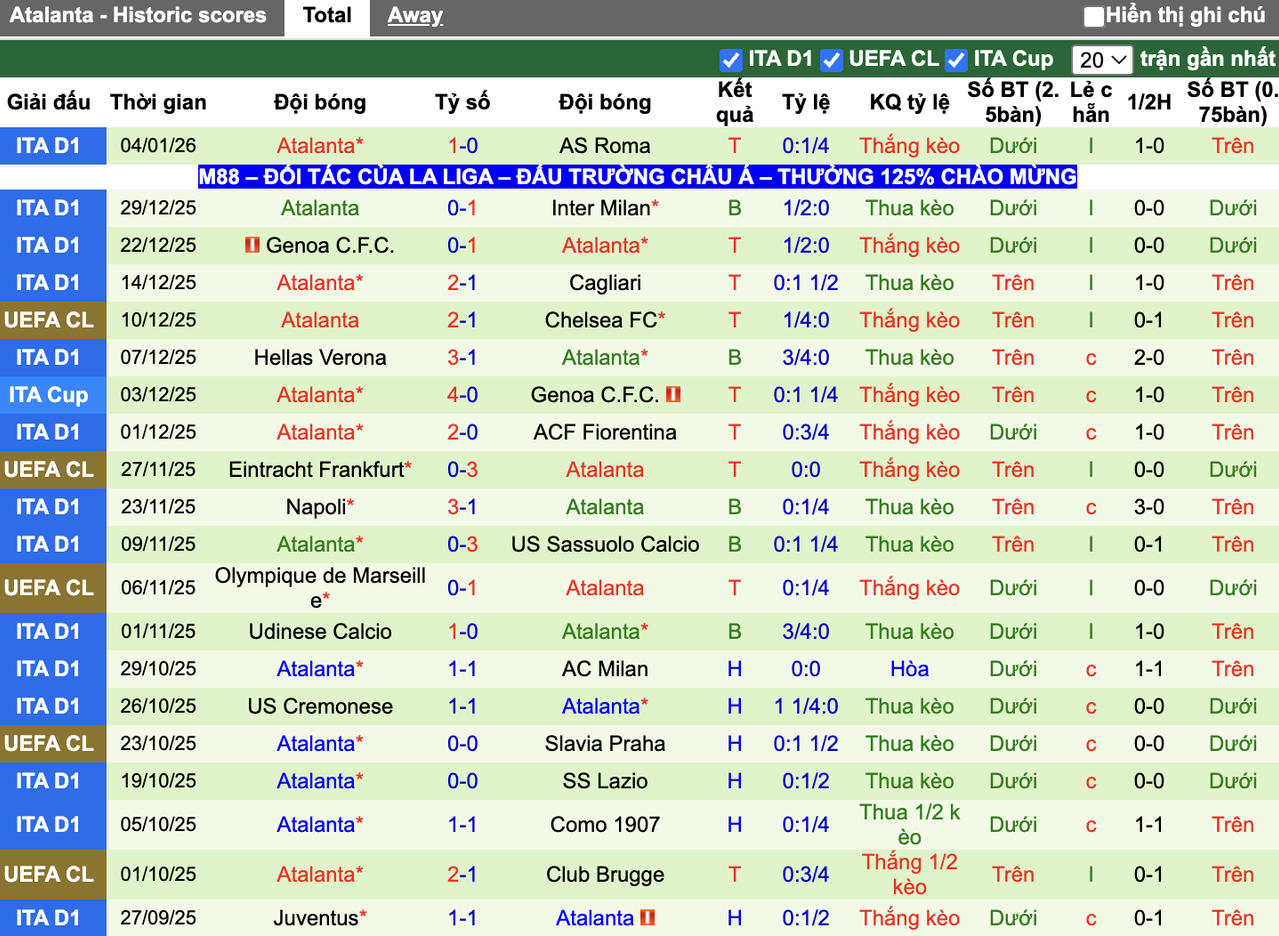The height and width of the screenshot is (936, 1279).
Task: Uncheck the ITA D1 filter checkbox
Action: (x=731, y=59)
